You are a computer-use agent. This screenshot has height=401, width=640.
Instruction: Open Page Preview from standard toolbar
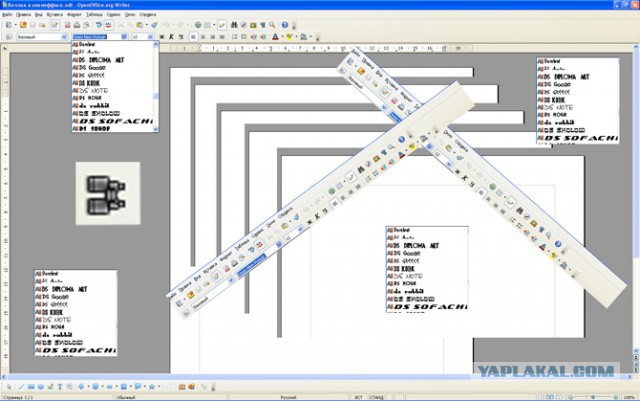86,25
